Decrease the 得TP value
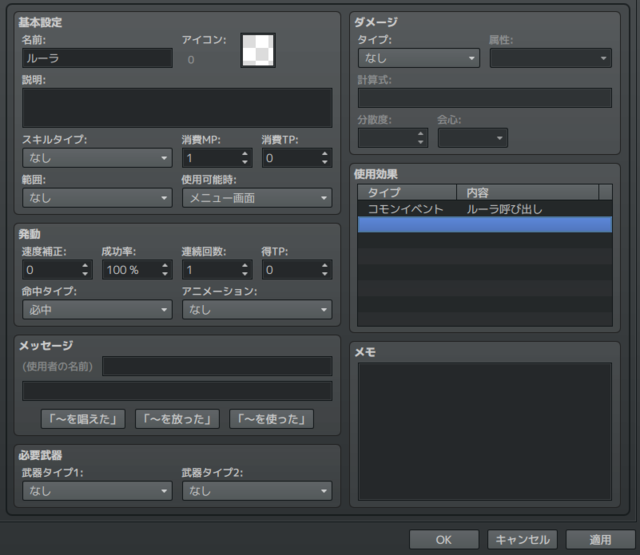Viewport: 640px width, 555px height. click(325, 274)
